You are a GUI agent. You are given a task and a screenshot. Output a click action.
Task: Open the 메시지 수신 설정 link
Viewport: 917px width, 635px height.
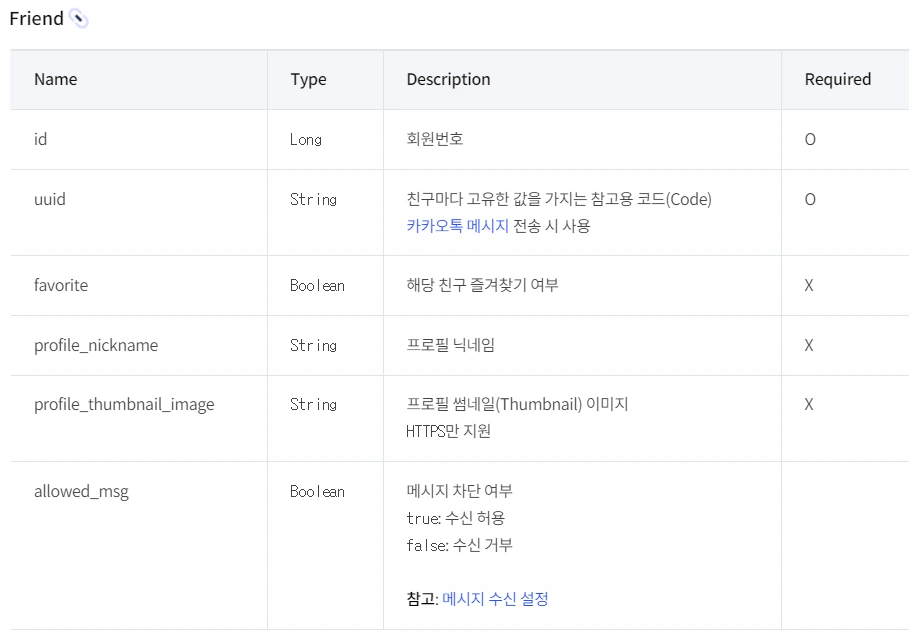[495, 599]
